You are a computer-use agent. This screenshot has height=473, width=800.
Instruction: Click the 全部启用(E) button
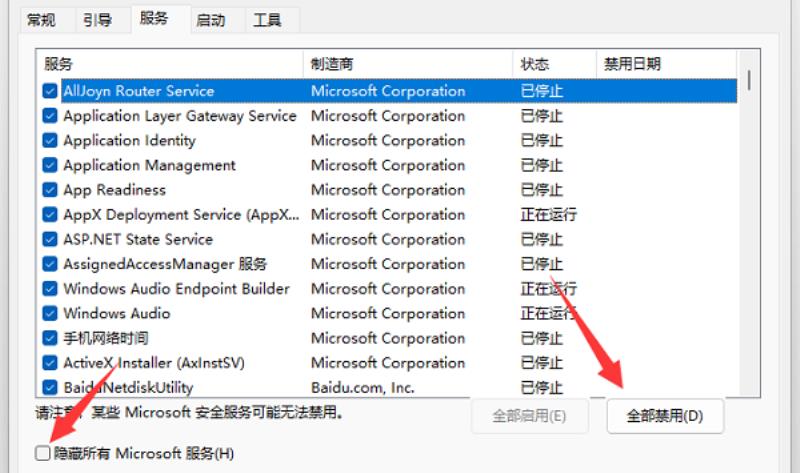click(530, 416)
